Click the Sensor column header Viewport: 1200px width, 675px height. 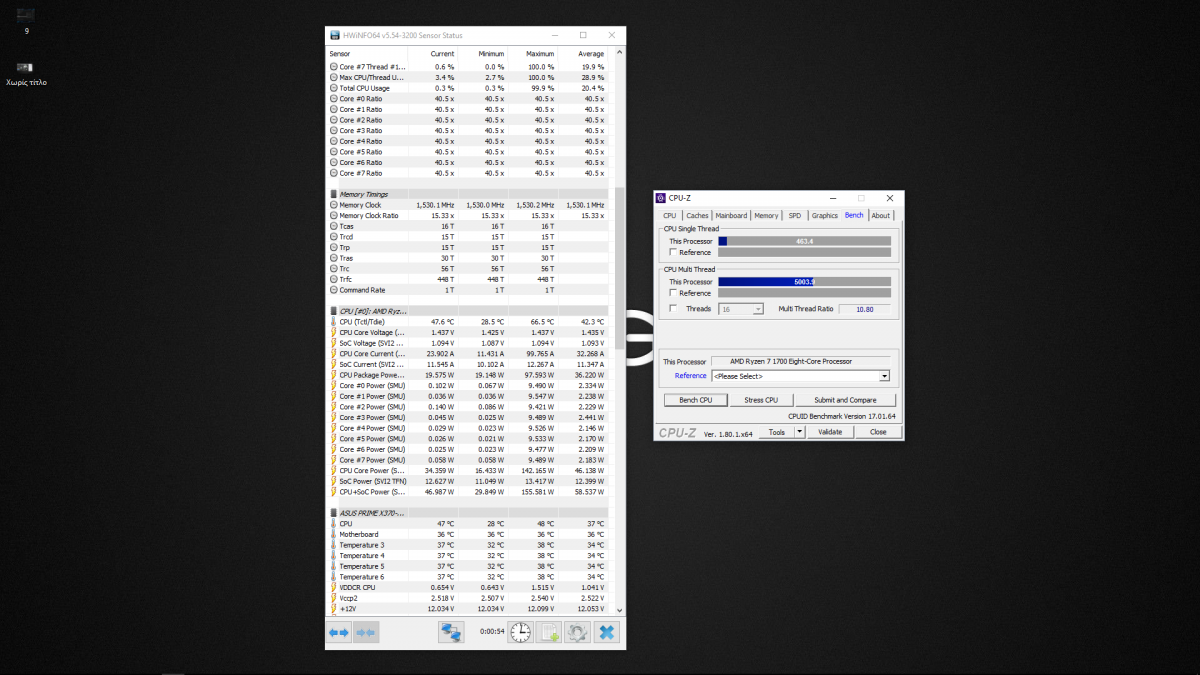(x=341, y=54)
